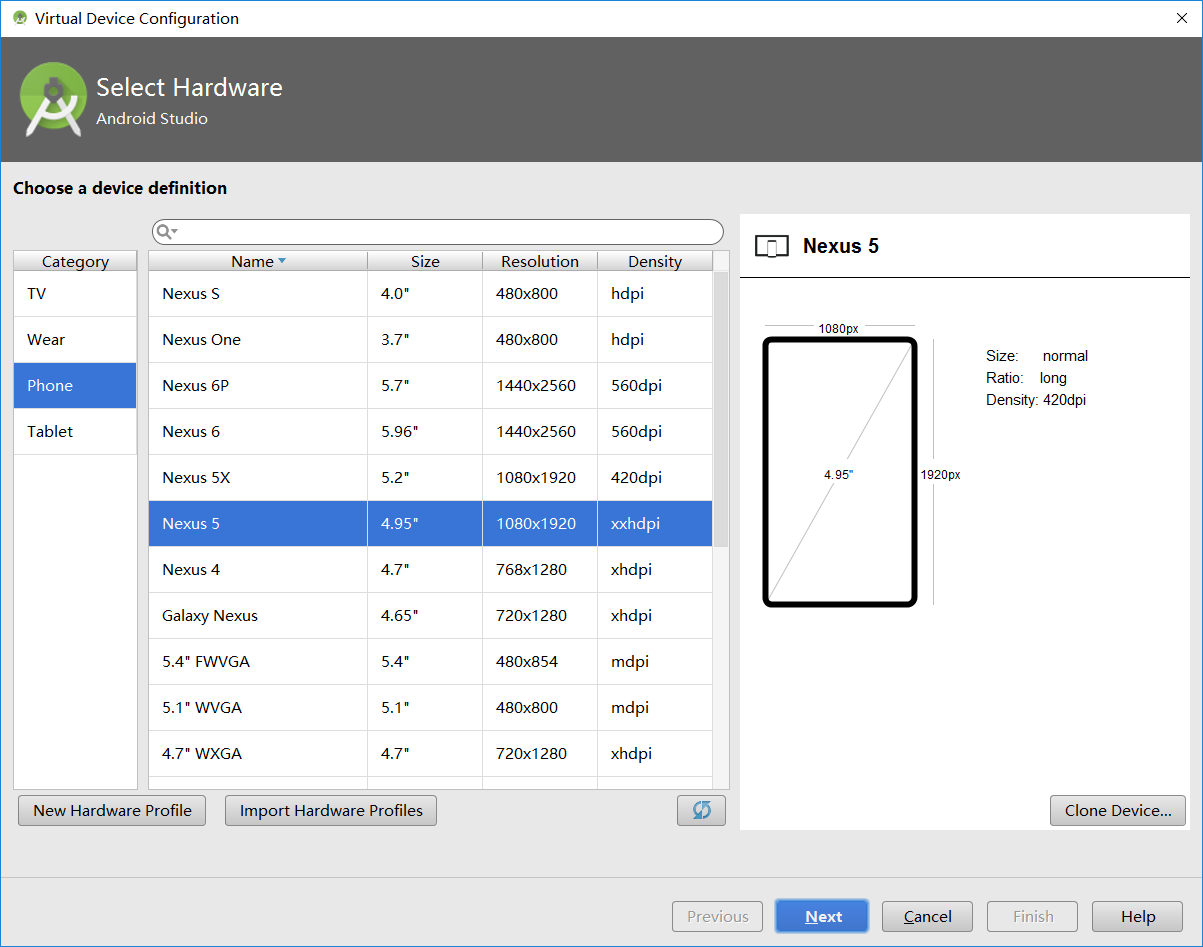Click the Android Studio logo
Screen dimensions: 1203x947
(54, 99)
